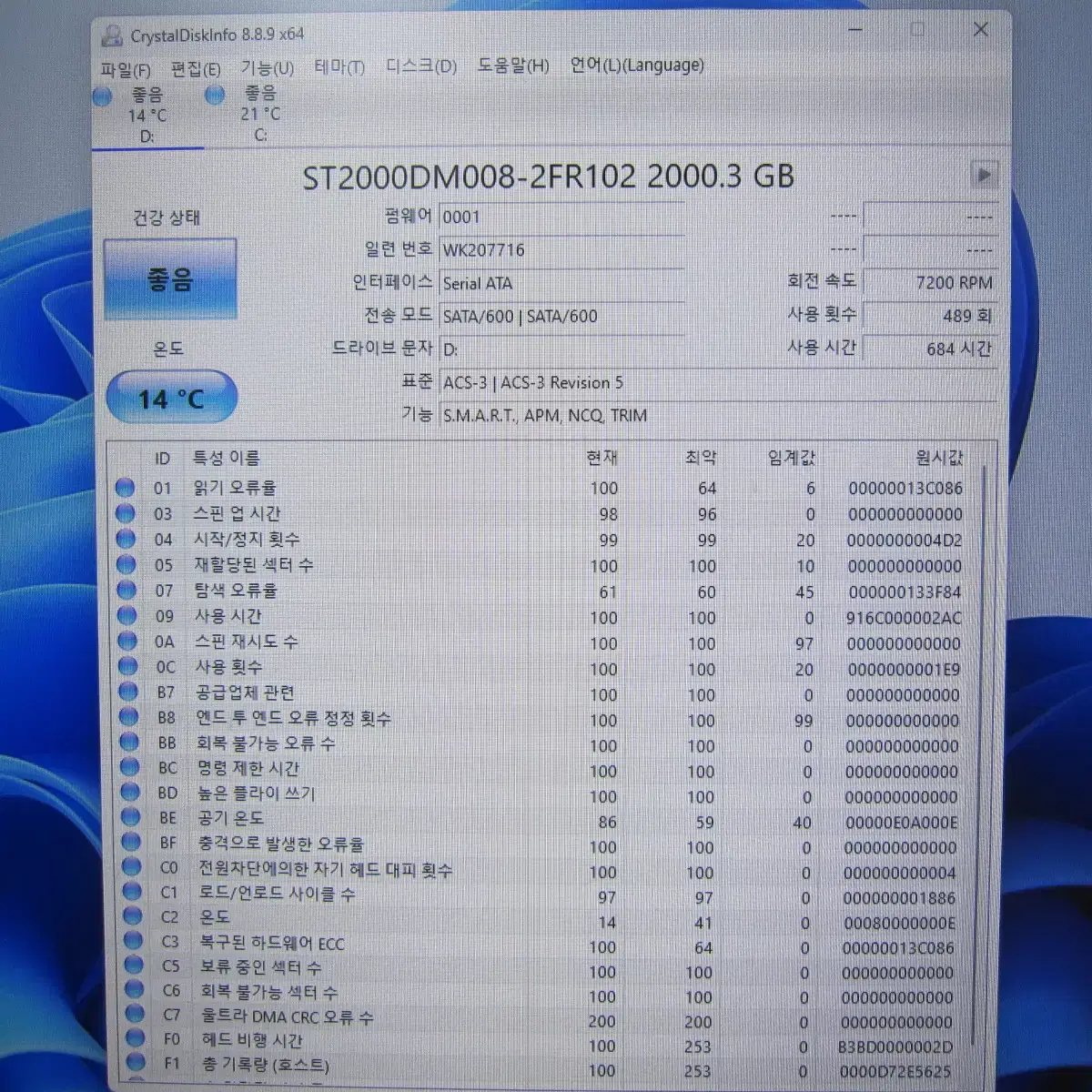Click the 원시값 column header
Image resolution: width=1092 pixels, height=1092 pixels.
[938, 457]
